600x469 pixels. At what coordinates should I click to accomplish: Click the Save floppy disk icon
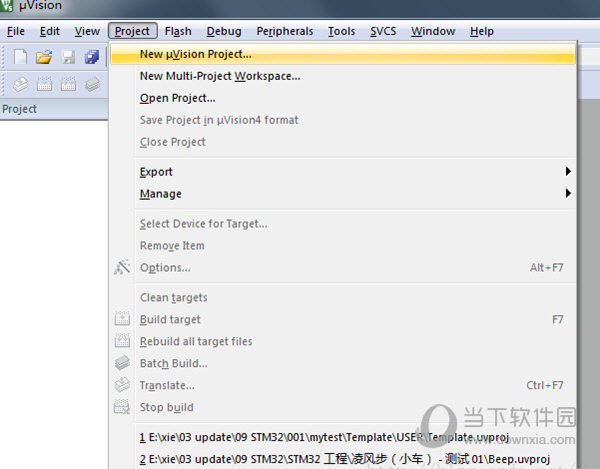point(68,57)
